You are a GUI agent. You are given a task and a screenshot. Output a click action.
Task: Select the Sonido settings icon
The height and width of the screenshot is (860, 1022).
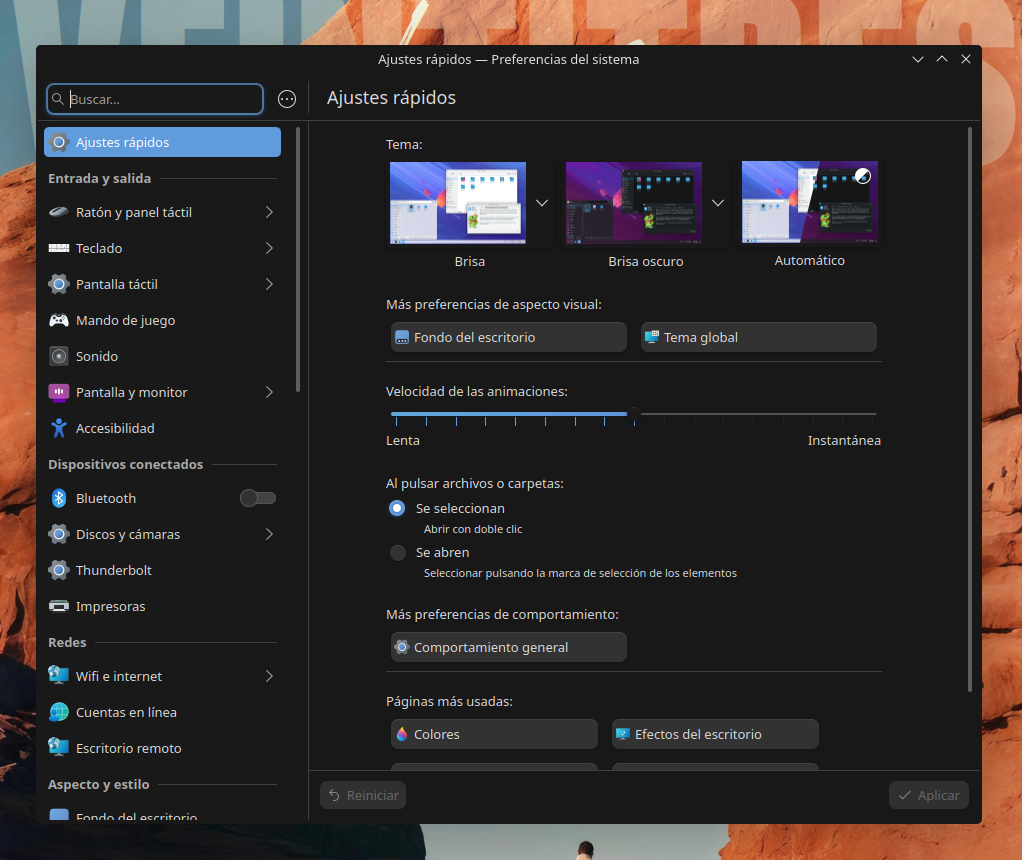(61, 356)
